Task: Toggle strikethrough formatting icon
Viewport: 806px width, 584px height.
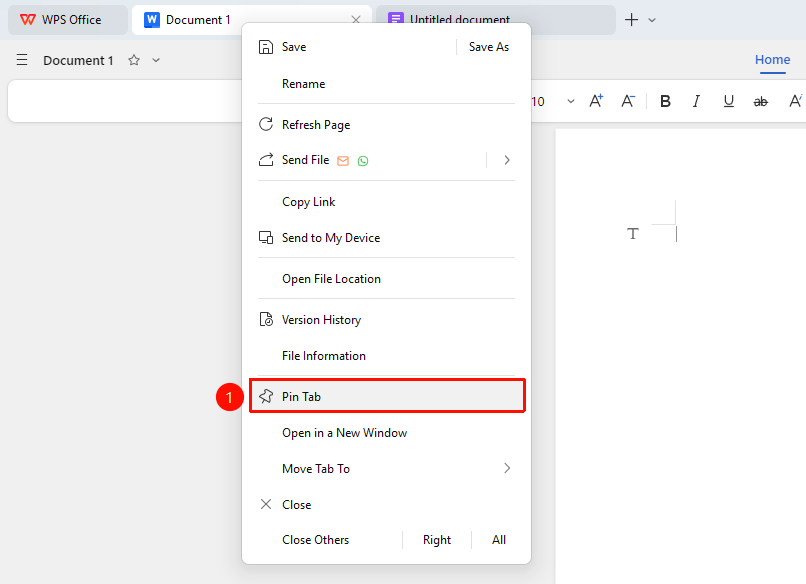Action: (760, 102)
